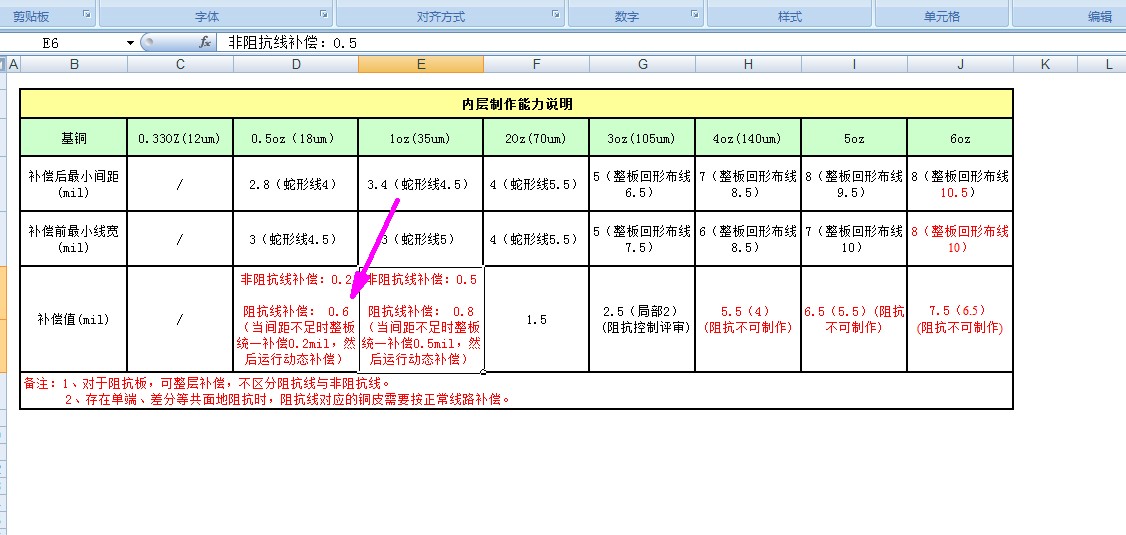The image size is (1126, 535).
Task: Click the 备注 notes row at table bottom
Action: 516,391
